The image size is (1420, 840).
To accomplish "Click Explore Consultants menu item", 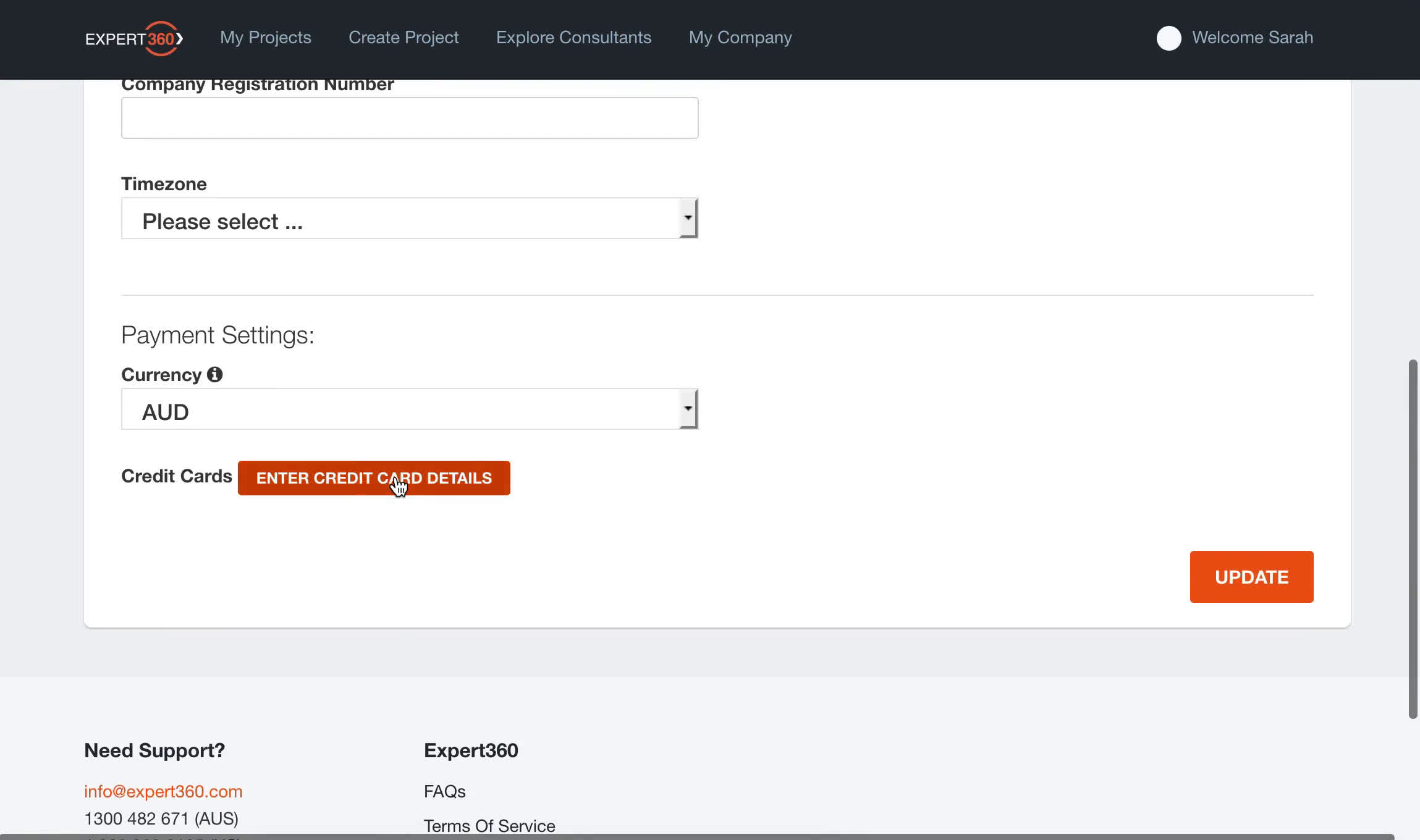I will tap(574, 38).
